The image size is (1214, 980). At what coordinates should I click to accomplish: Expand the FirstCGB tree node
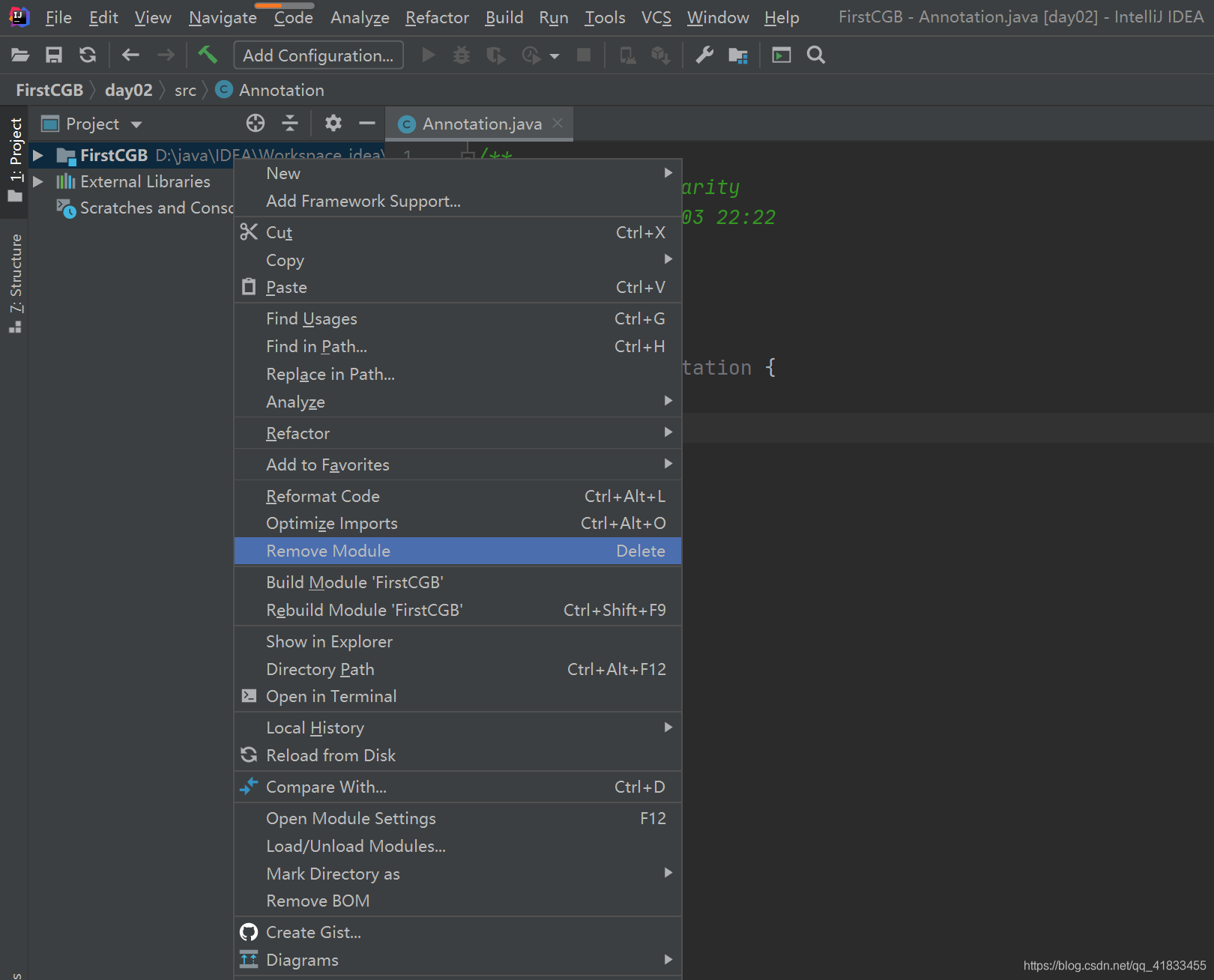(37, 156)
